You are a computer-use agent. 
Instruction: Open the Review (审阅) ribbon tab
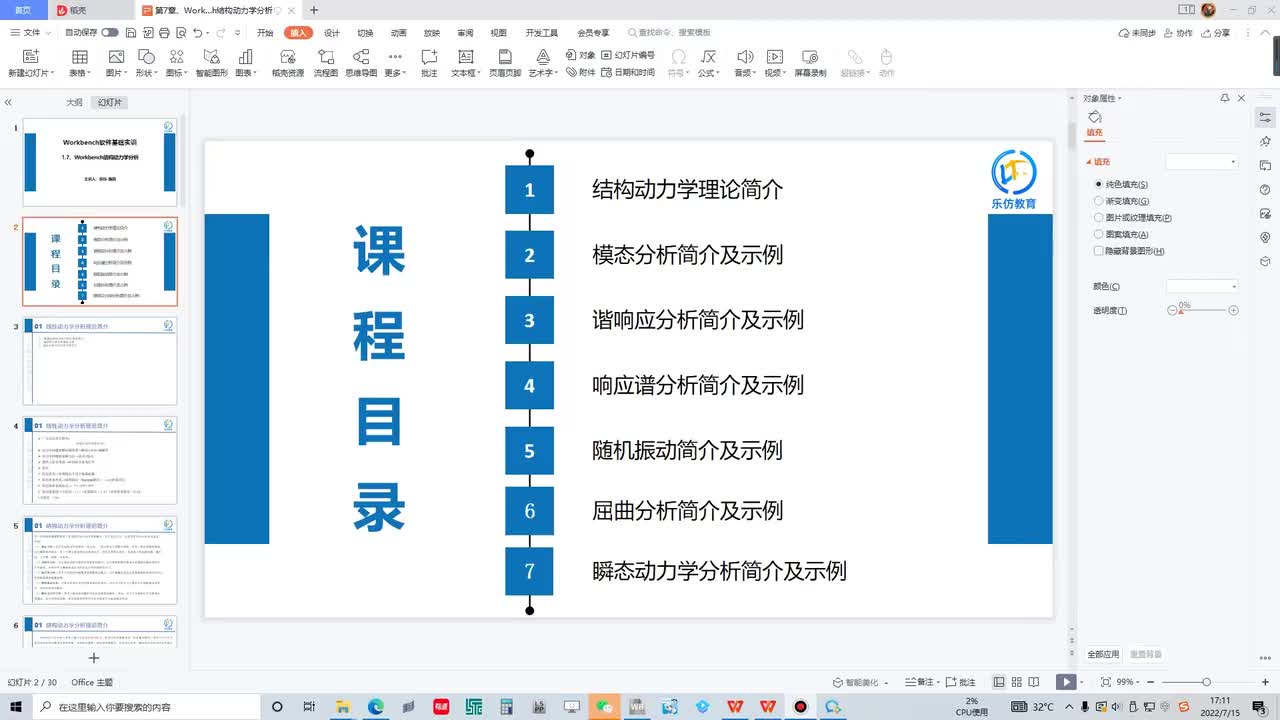pos(465,33)
